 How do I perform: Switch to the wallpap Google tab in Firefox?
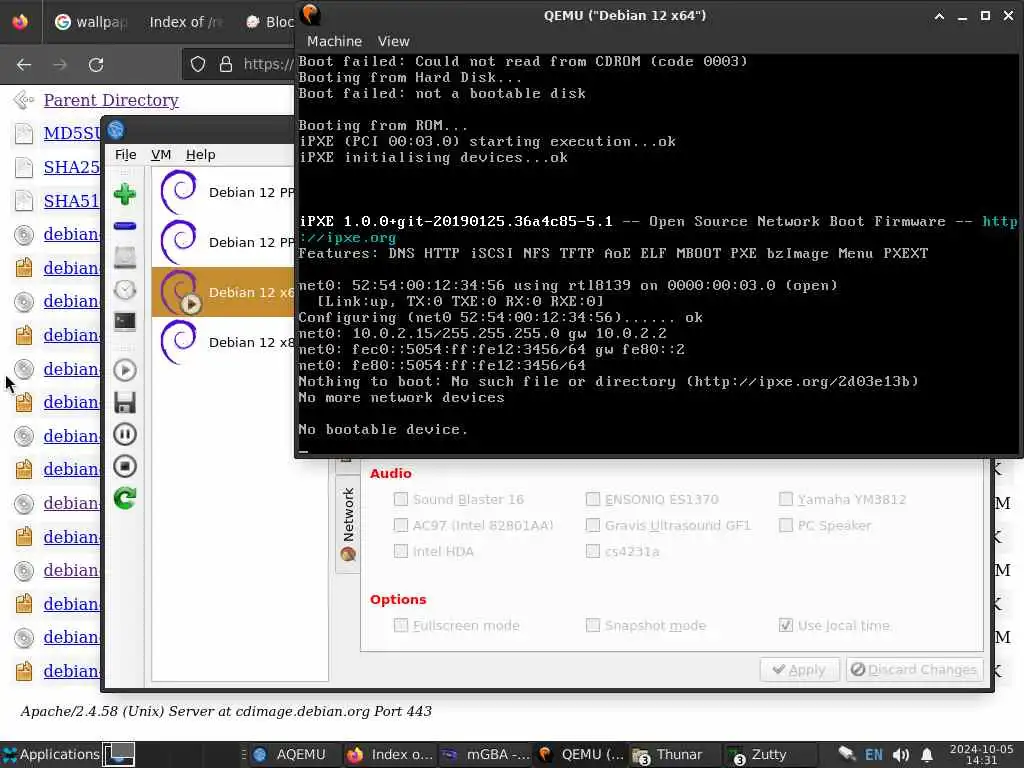[91, 22]
